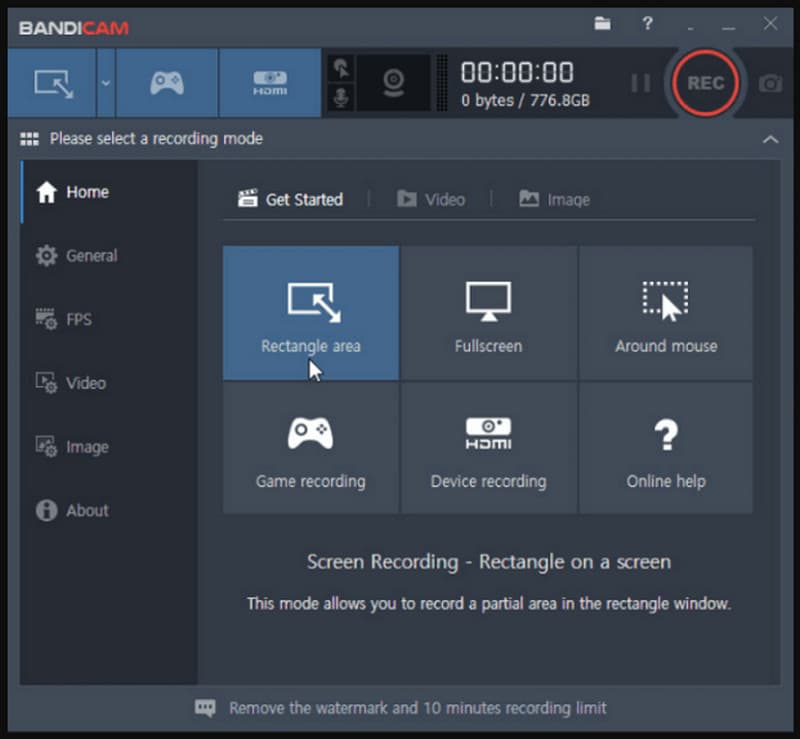This screenshot has width=800, height=739.
Task: Open the question mark help menu in title bar
Action: click(x=647, y=23)
